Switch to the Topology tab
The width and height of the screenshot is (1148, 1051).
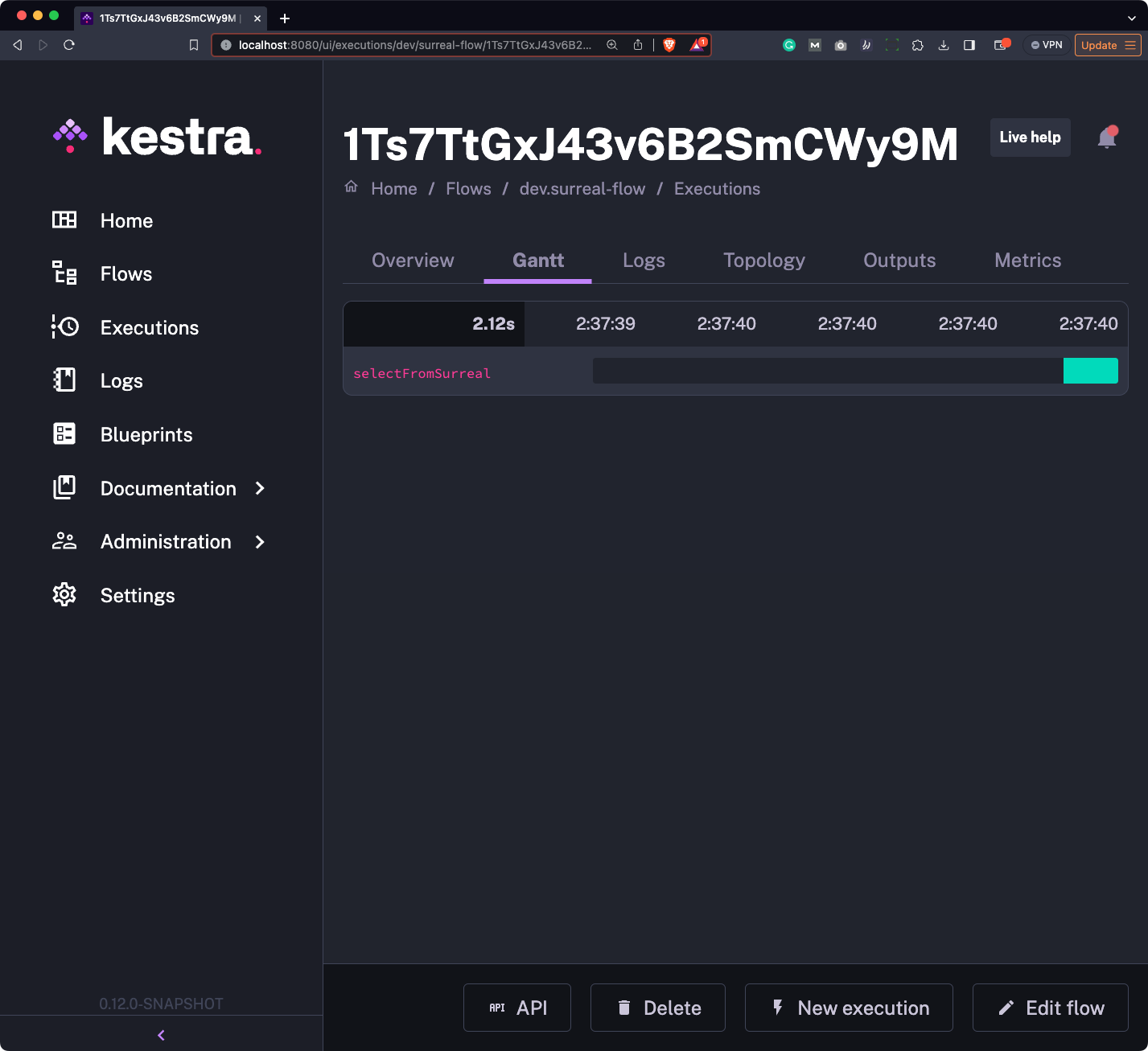pyautogui.click(x=763, y=261)
